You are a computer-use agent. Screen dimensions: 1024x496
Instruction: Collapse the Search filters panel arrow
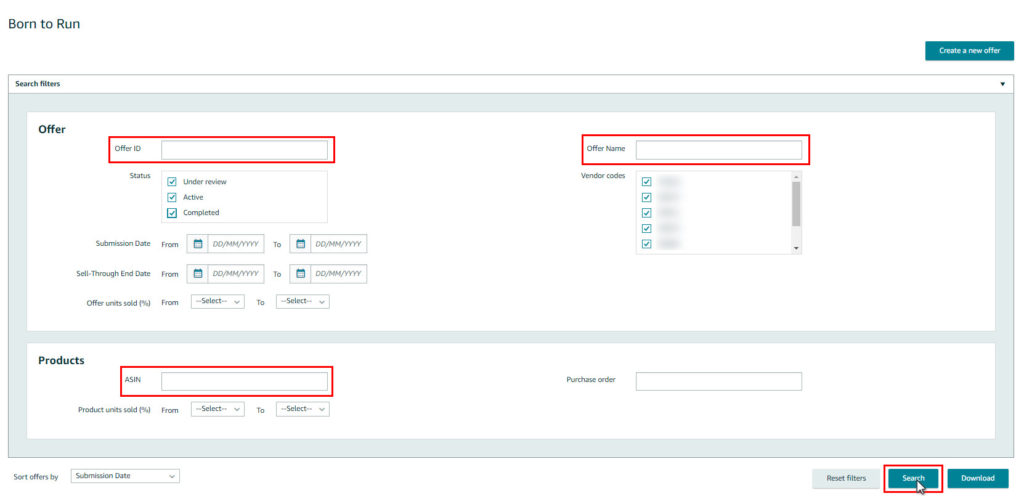pos(1002,84)
